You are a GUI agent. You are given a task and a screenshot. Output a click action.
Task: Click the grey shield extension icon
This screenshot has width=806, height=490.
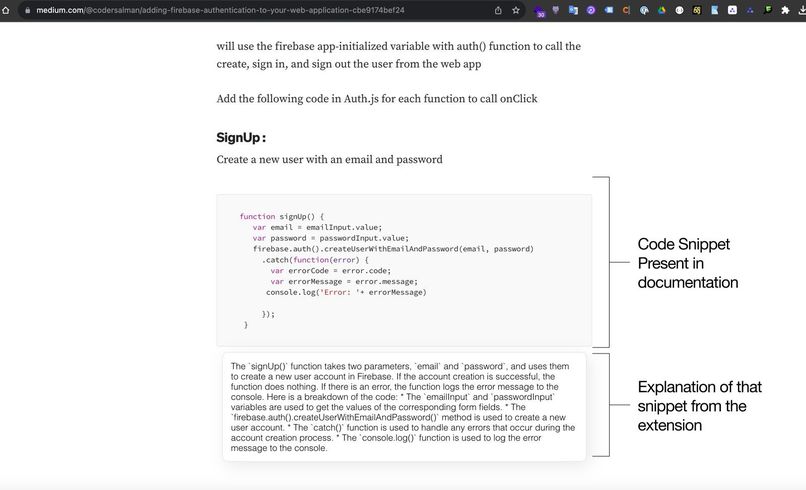[556, 9]
